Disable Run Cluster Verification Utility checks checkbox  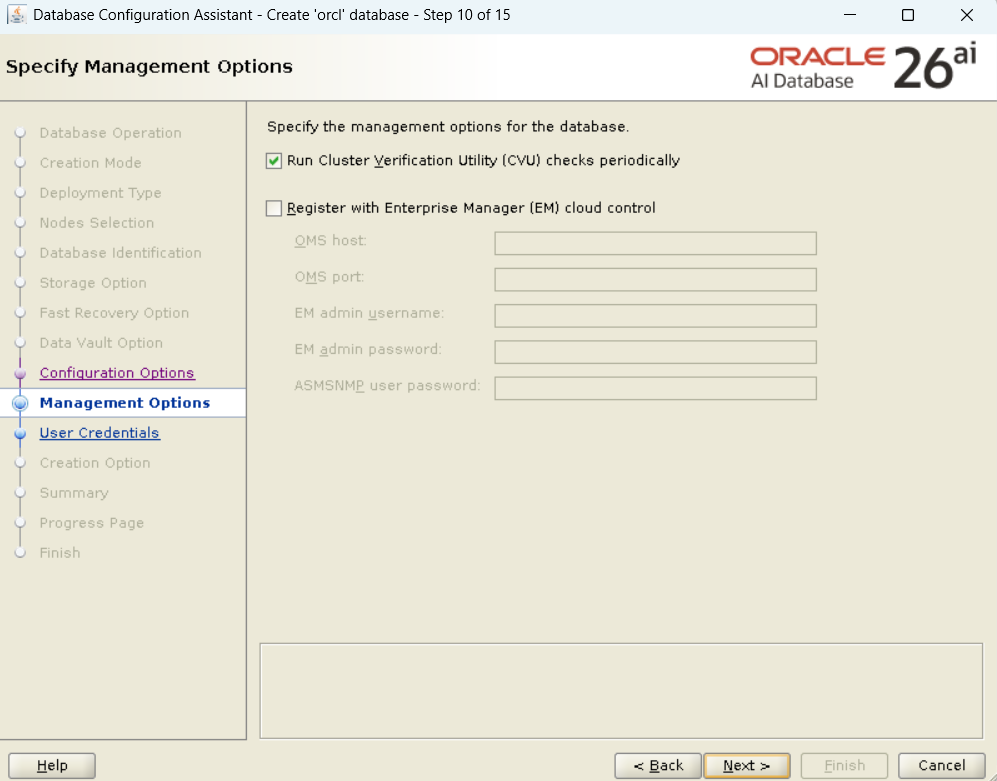click(x=274, y=161)
